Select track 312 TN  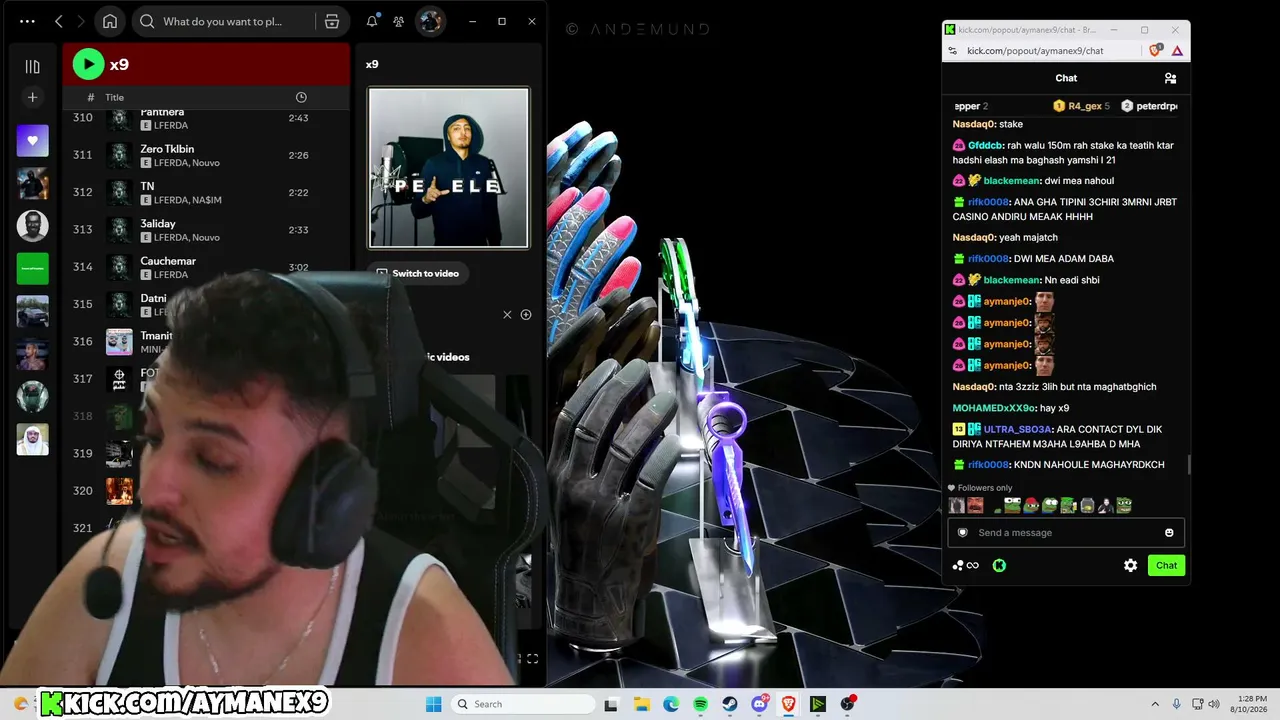point(205,192)
